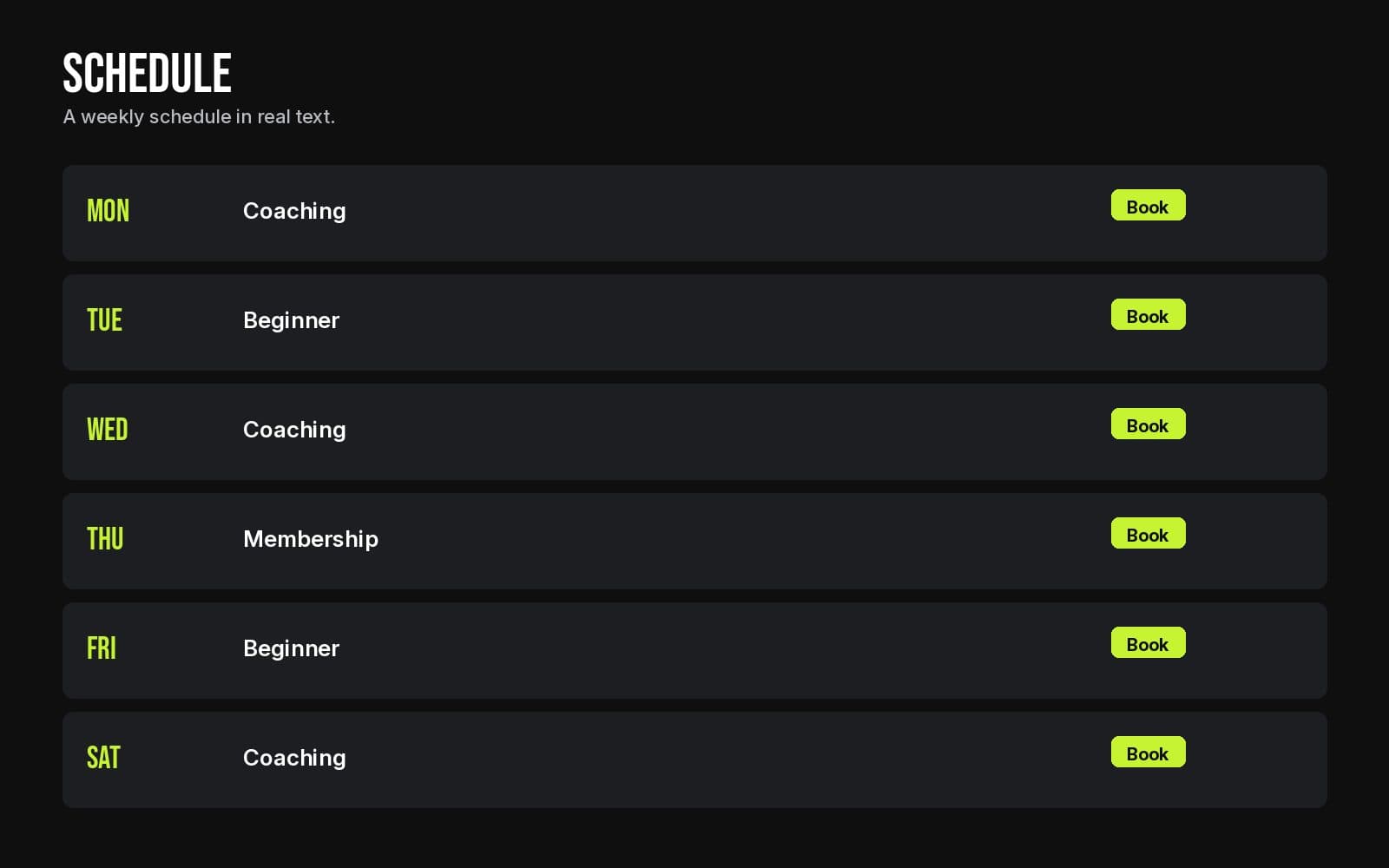The image size is (1389, 868).
Task: Click the Coaching text in Wednesday row
Action: point(294,430)
